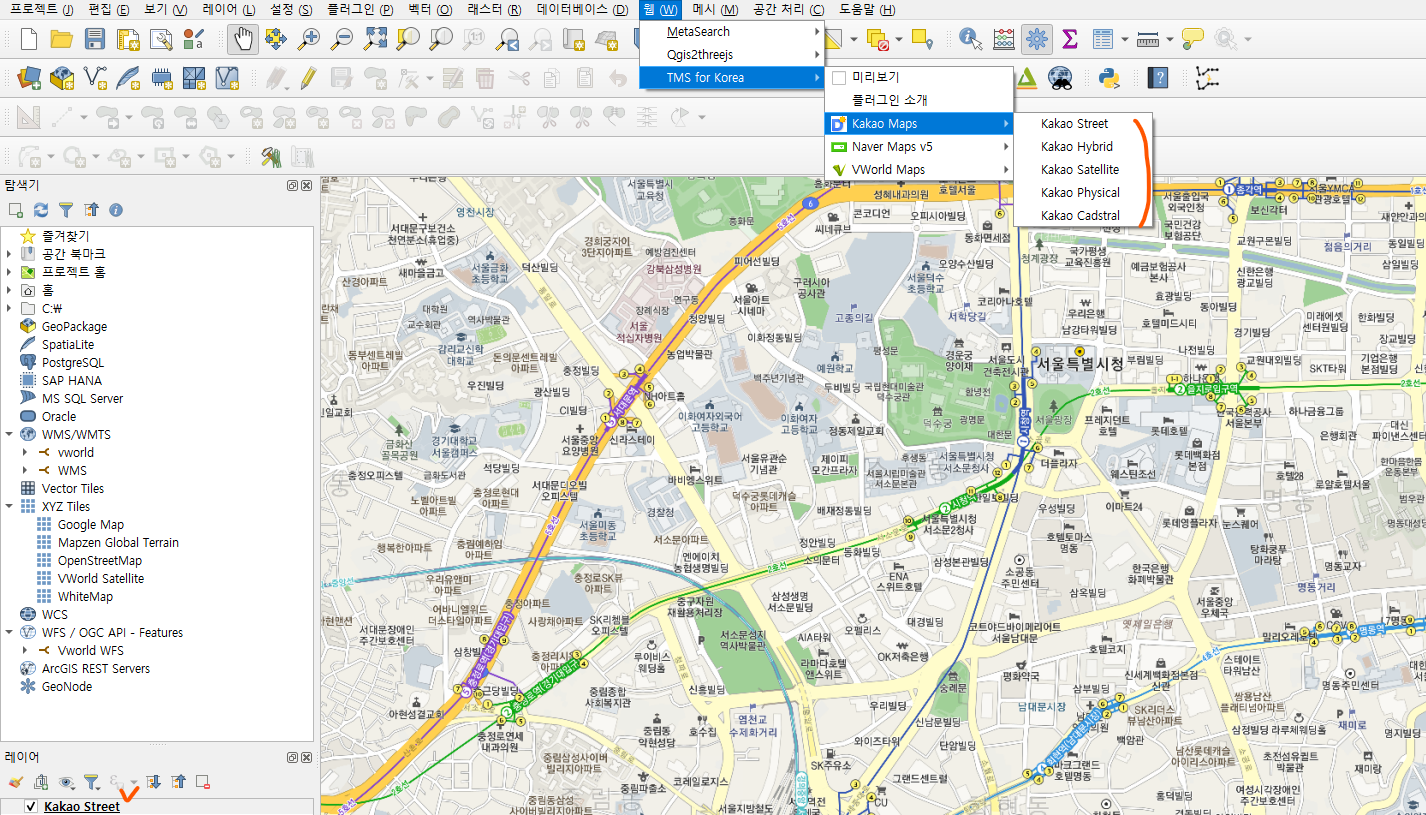
Task: Open the Attribute Table icon
Action: [x=1103, y=39]
